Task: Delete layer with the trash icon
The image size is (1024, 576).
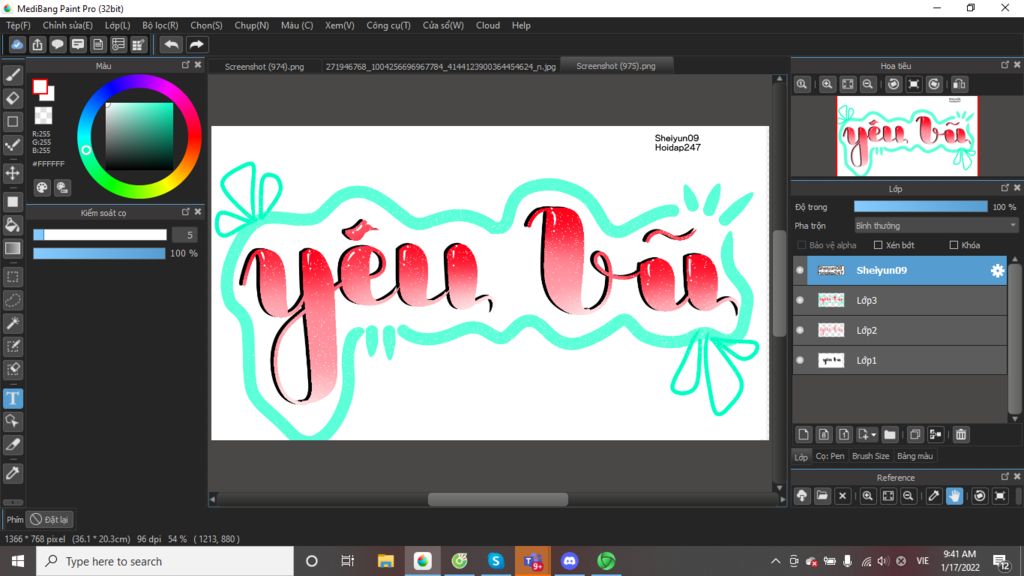Action: click(961, 434)
